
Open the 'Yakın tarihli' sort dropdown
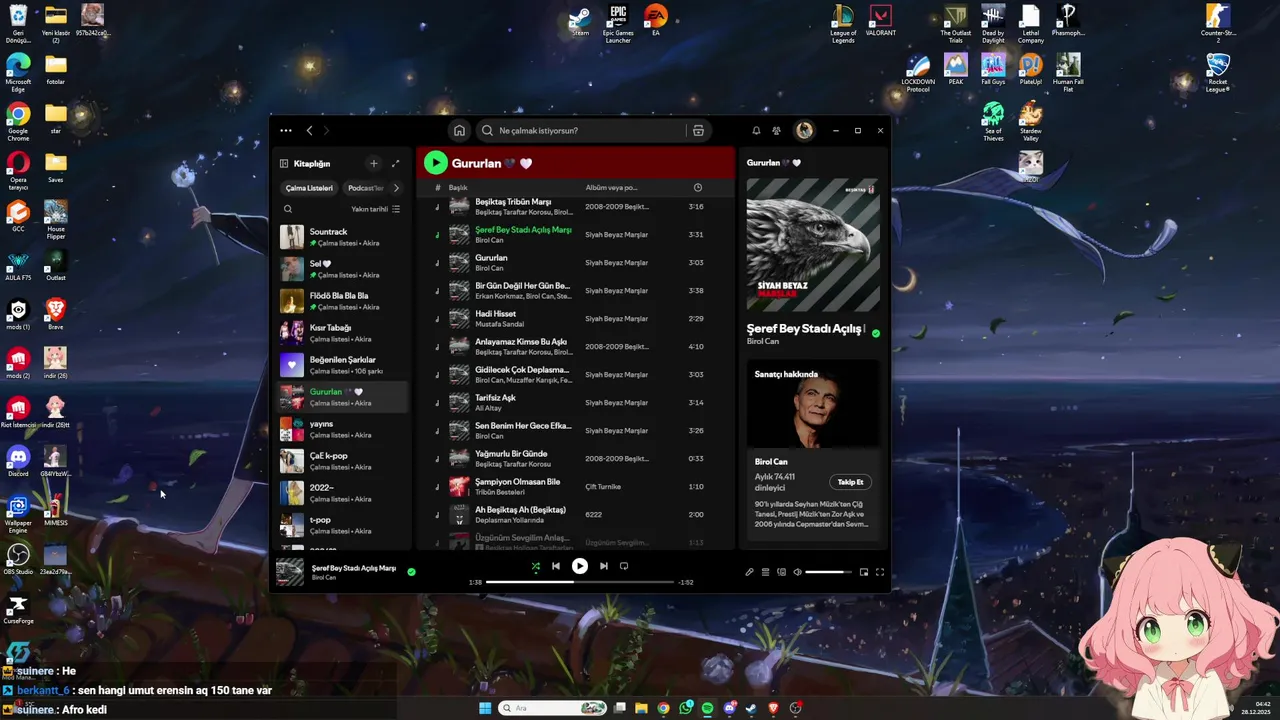(376, 209)
